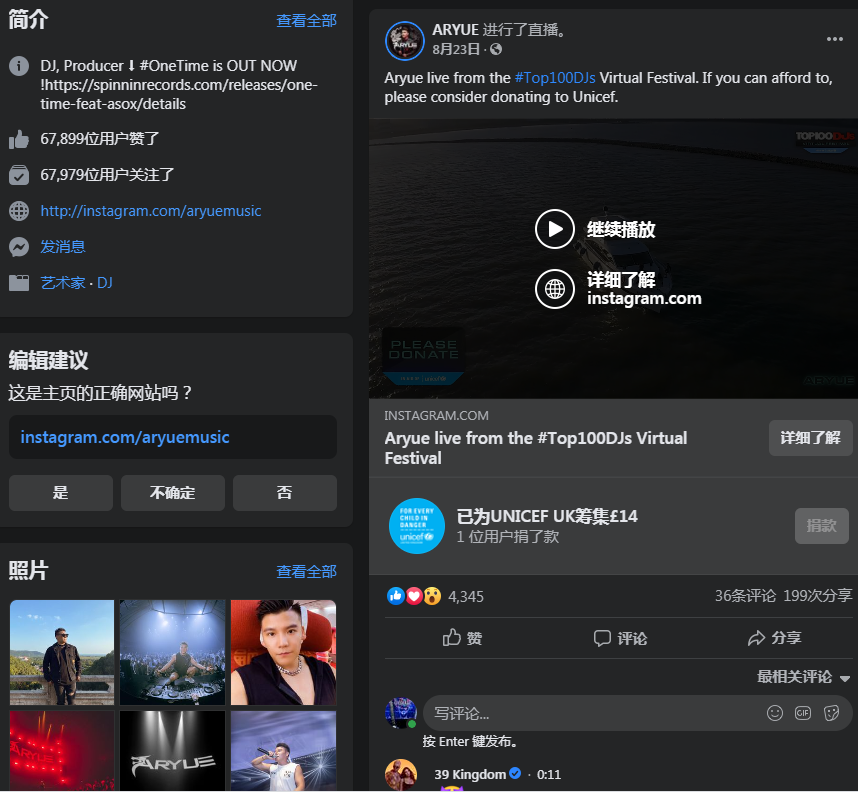Click the 写评论 comment input field
Image resolution: width=858 pixels, height=795 pixels.
pos(637,713)
